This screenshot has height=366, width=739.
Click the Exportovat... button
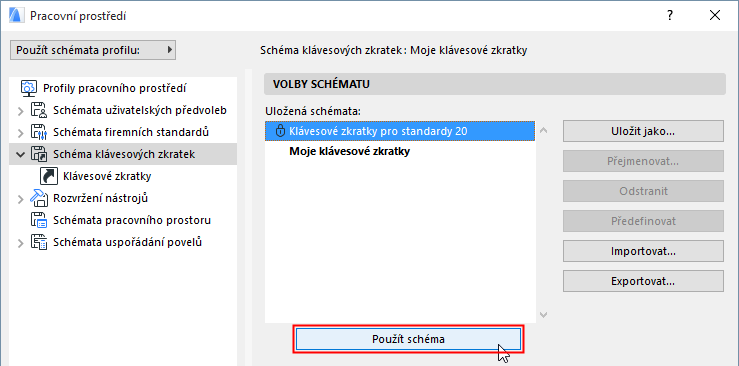[643, 281]
